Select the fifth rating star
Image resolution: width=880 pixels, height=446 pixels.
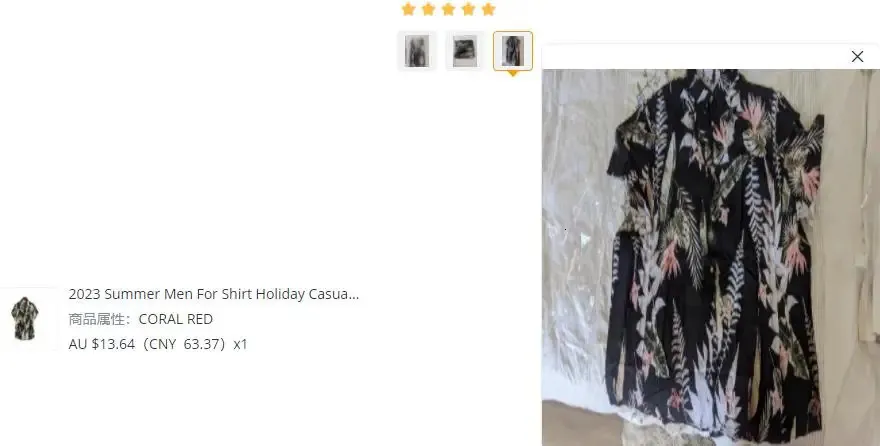click(489, 9)
